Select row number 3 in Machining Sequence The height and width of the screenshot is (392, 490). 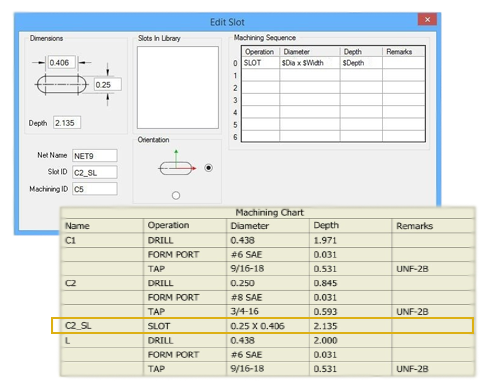pyautogui.click(x=235, y=100)
